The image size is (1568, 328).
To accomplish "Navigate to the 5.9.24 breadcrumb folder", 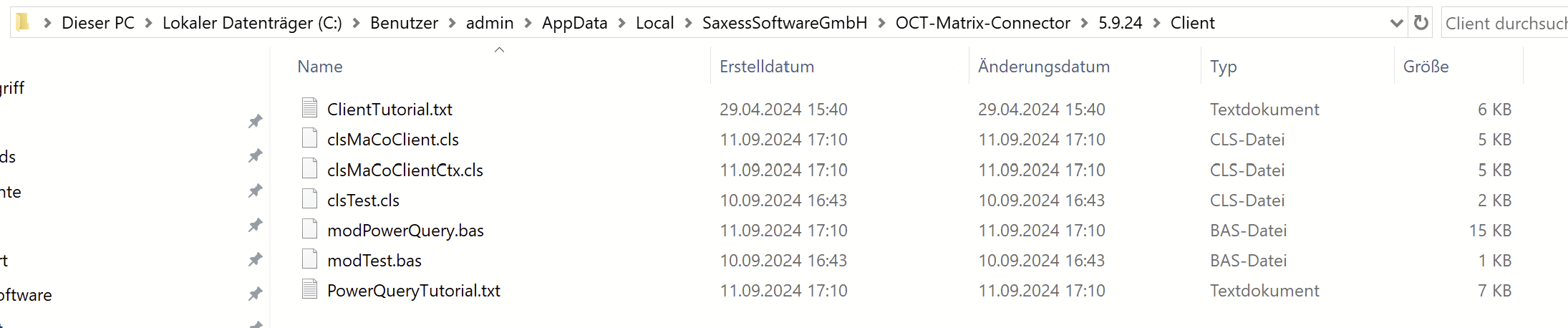I will click(x=1120, y=23).
